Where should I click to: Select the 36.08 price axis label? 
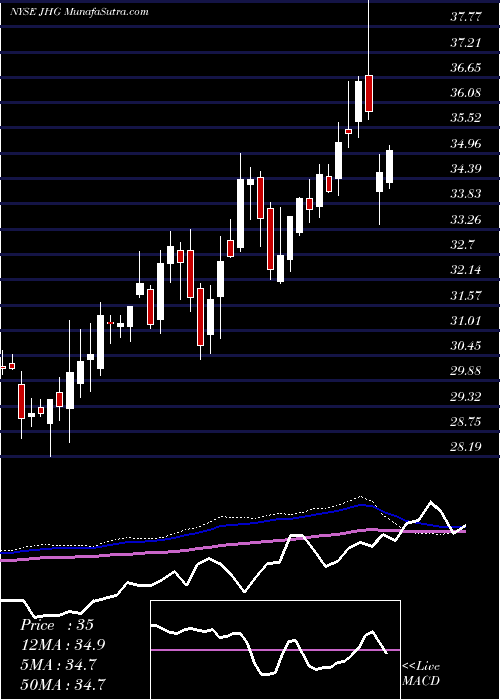pyautogui.click(x=466, y=93)
